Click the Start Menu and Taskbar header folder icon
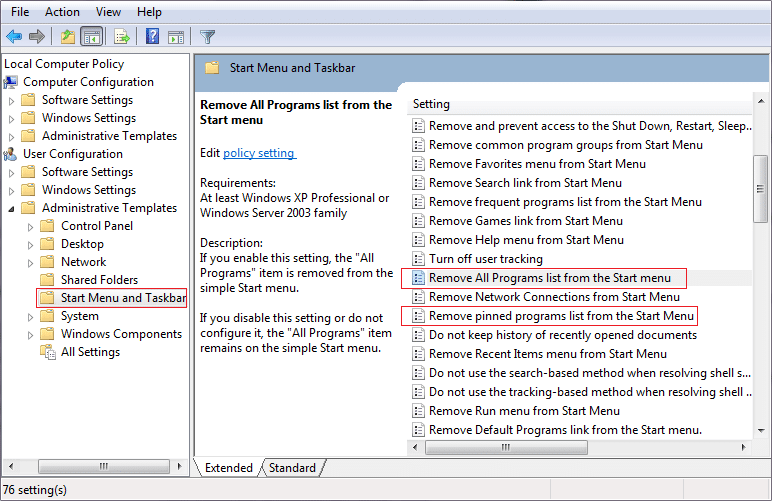 point(212,68)
